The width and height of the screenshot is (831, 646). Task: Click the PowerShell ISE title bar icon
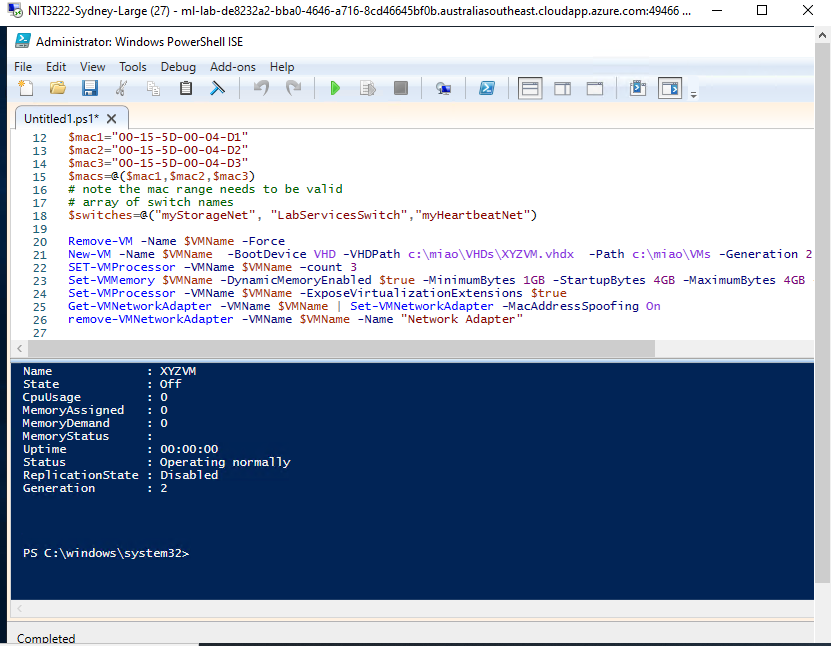[x=23, y=41]
